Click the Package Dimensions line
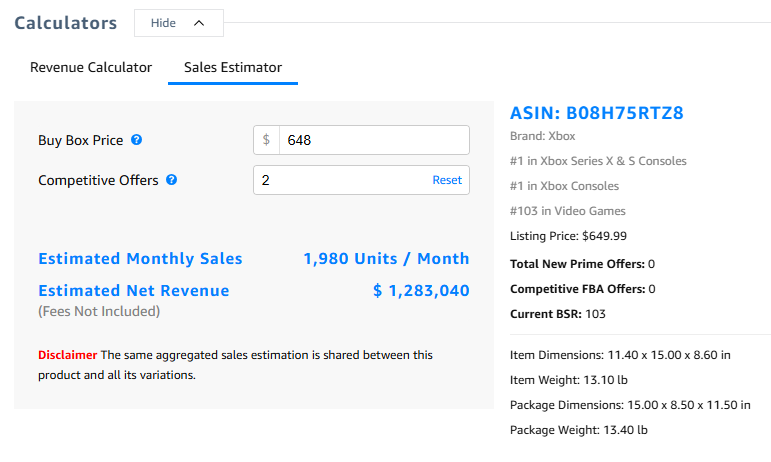 (x=630, y=405)
